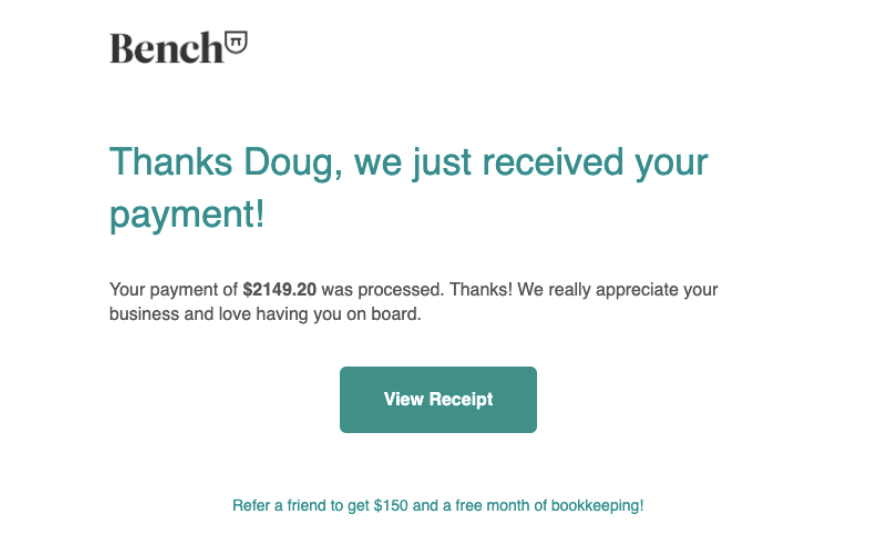The width and height of the screenshot is (880, 559).
Task: Click the $150 amount in referral link
Action: [x=391, y=506]
